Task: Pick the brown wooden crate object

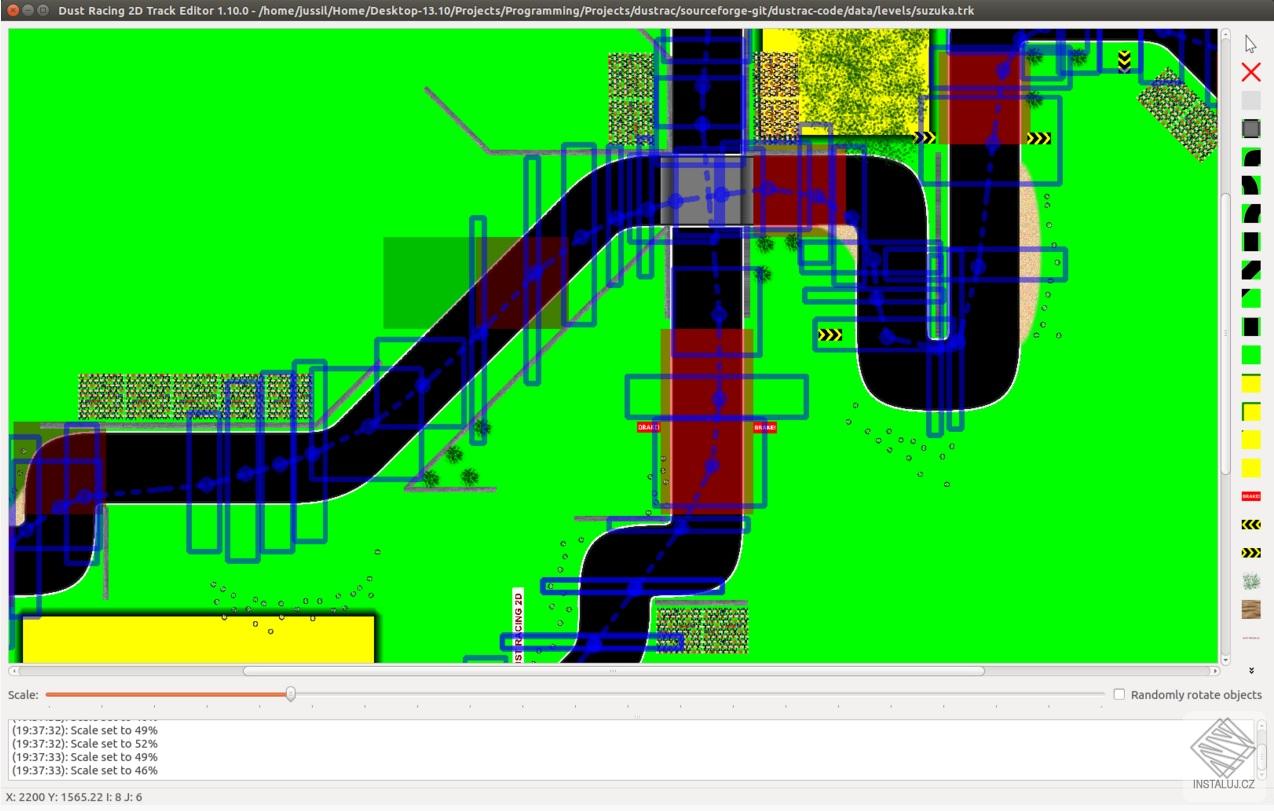Action: click(1250, 608)
